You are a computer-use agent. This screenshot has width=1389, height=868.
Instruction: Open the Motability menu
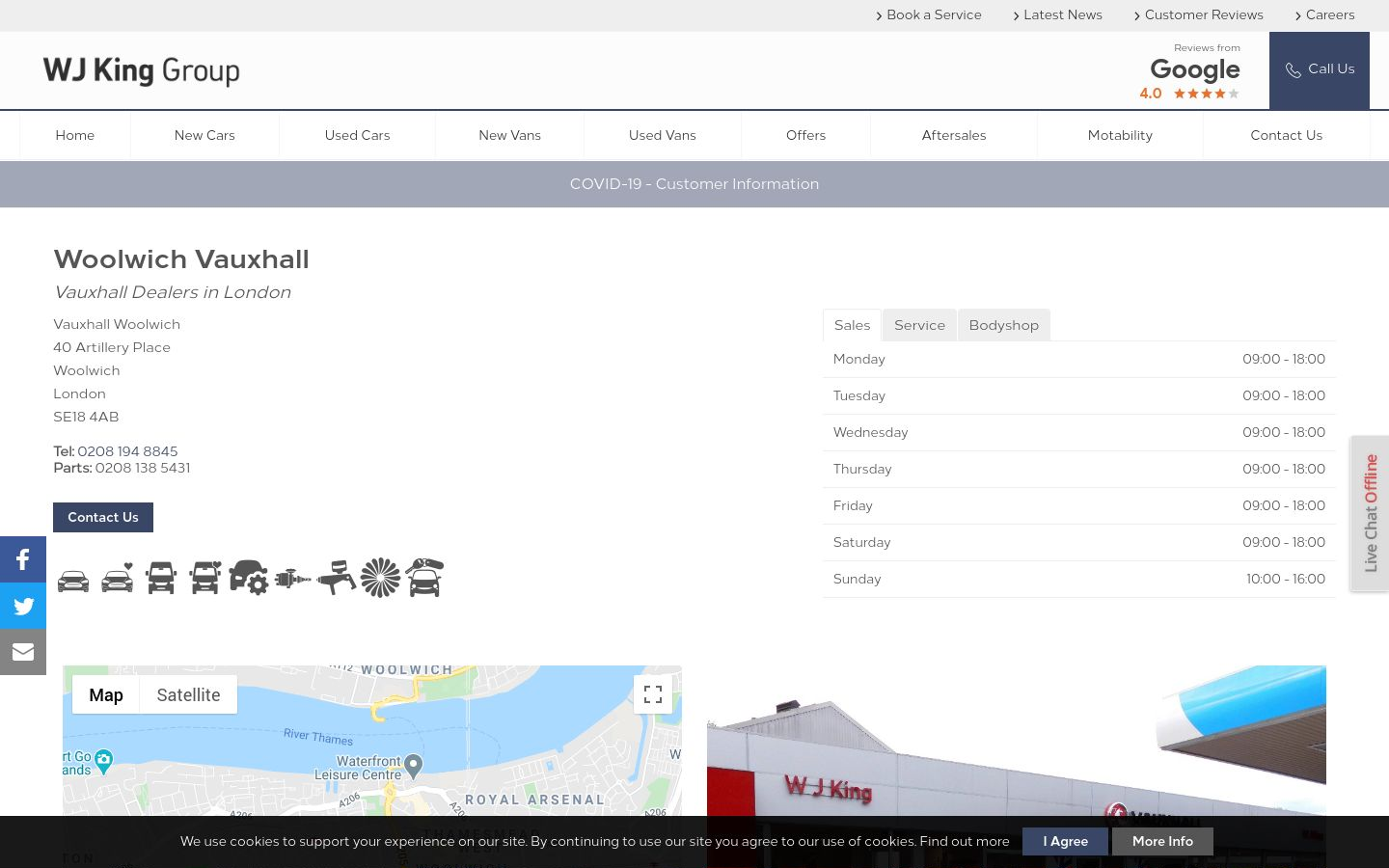point(1120,135)
